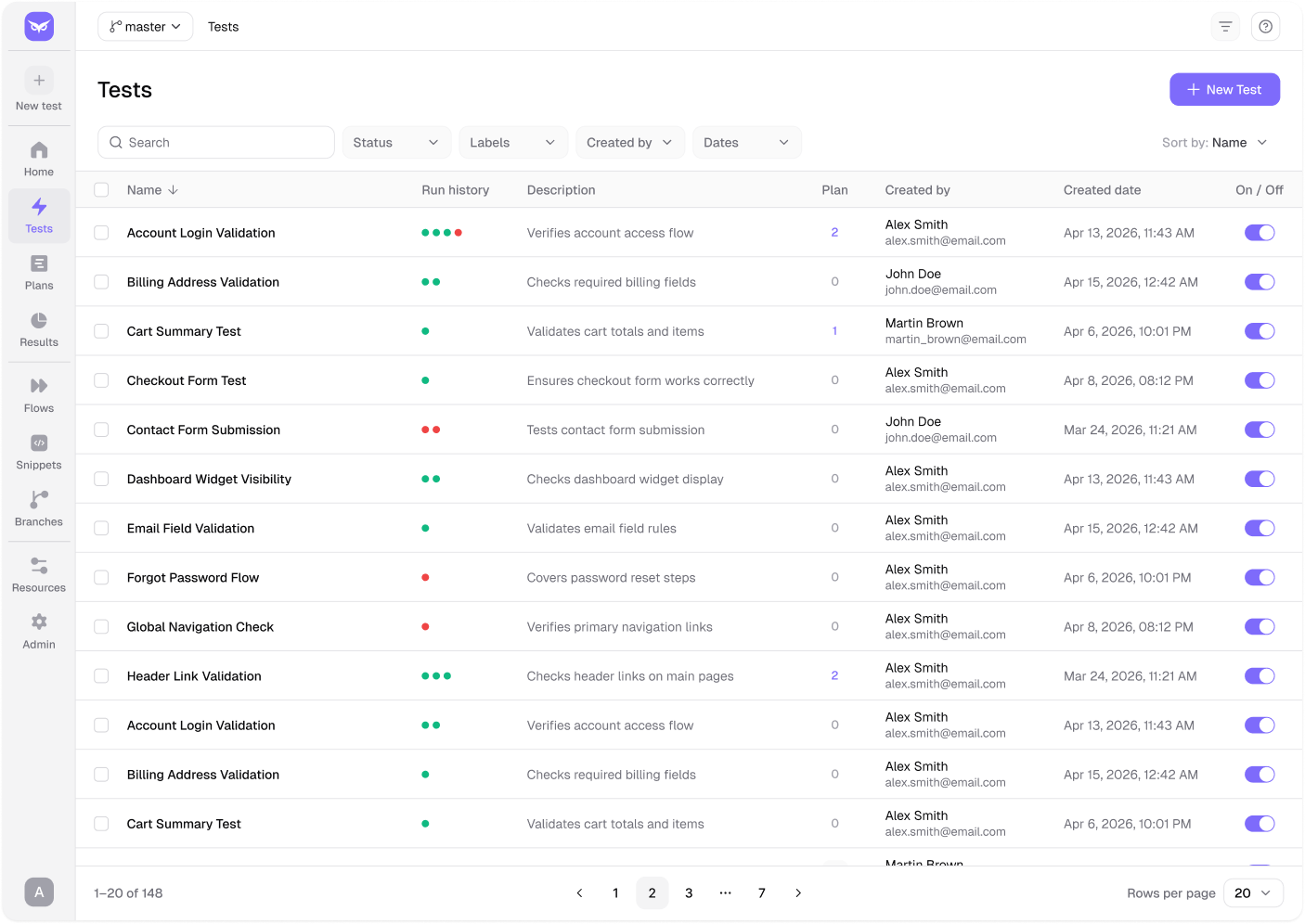Toggle off Header Link Validation
Screen dimensions: 1305x924
coord(1260,676)
